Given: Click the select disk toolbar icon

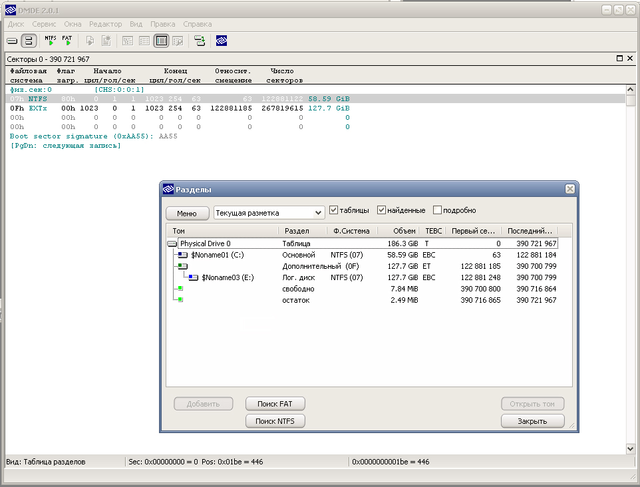Looking at the screenshot, I should click(x=13, y=41).
